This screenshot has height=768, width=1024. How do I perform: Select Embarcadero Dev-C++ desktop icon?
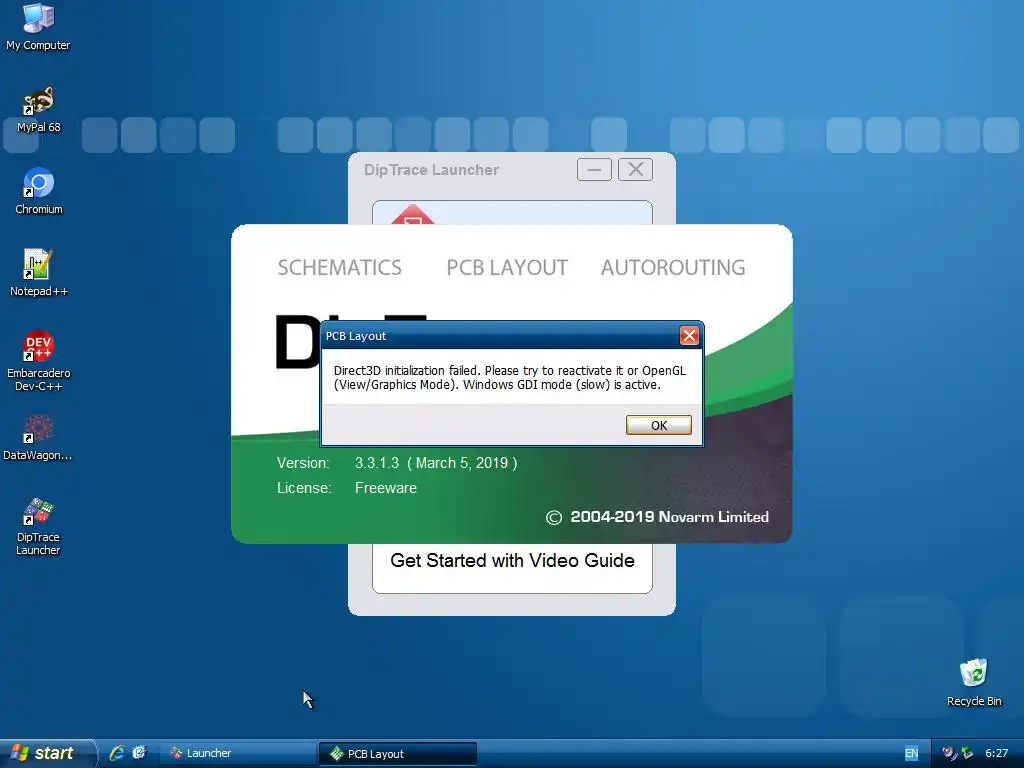[x=39, y=361]
